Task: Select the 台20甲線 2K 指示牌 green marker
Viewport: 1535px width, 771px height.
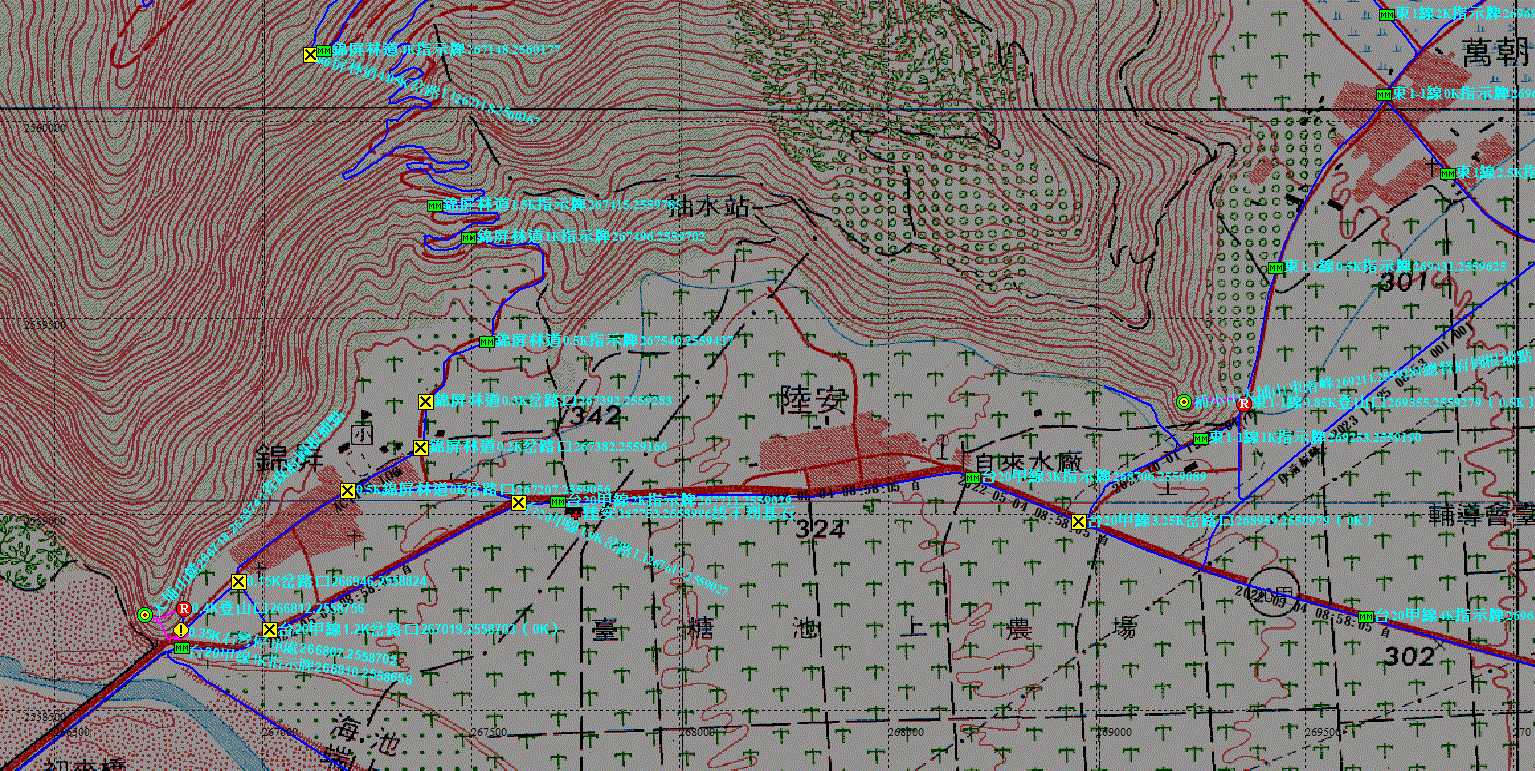Action: [x=558, y=501]
